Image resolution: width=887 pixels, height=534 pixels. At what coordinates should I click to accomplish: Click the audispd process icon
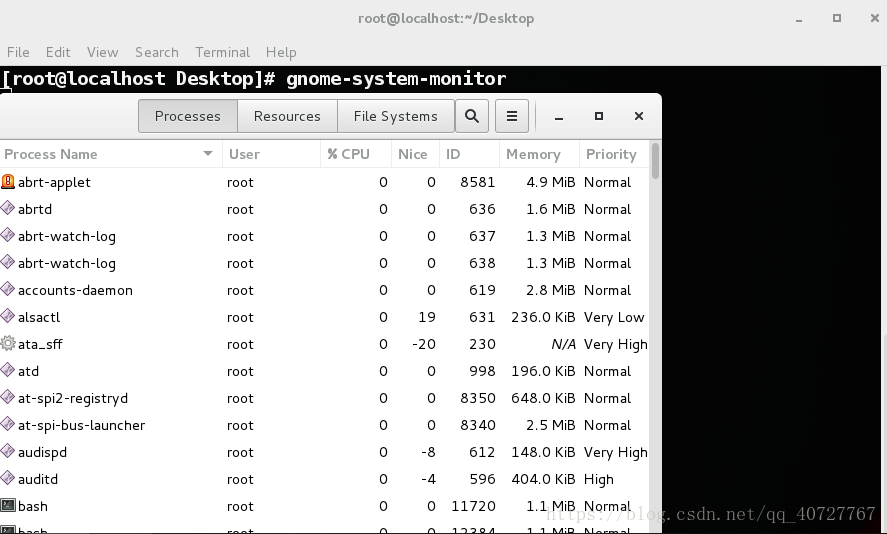coord(8,451)
